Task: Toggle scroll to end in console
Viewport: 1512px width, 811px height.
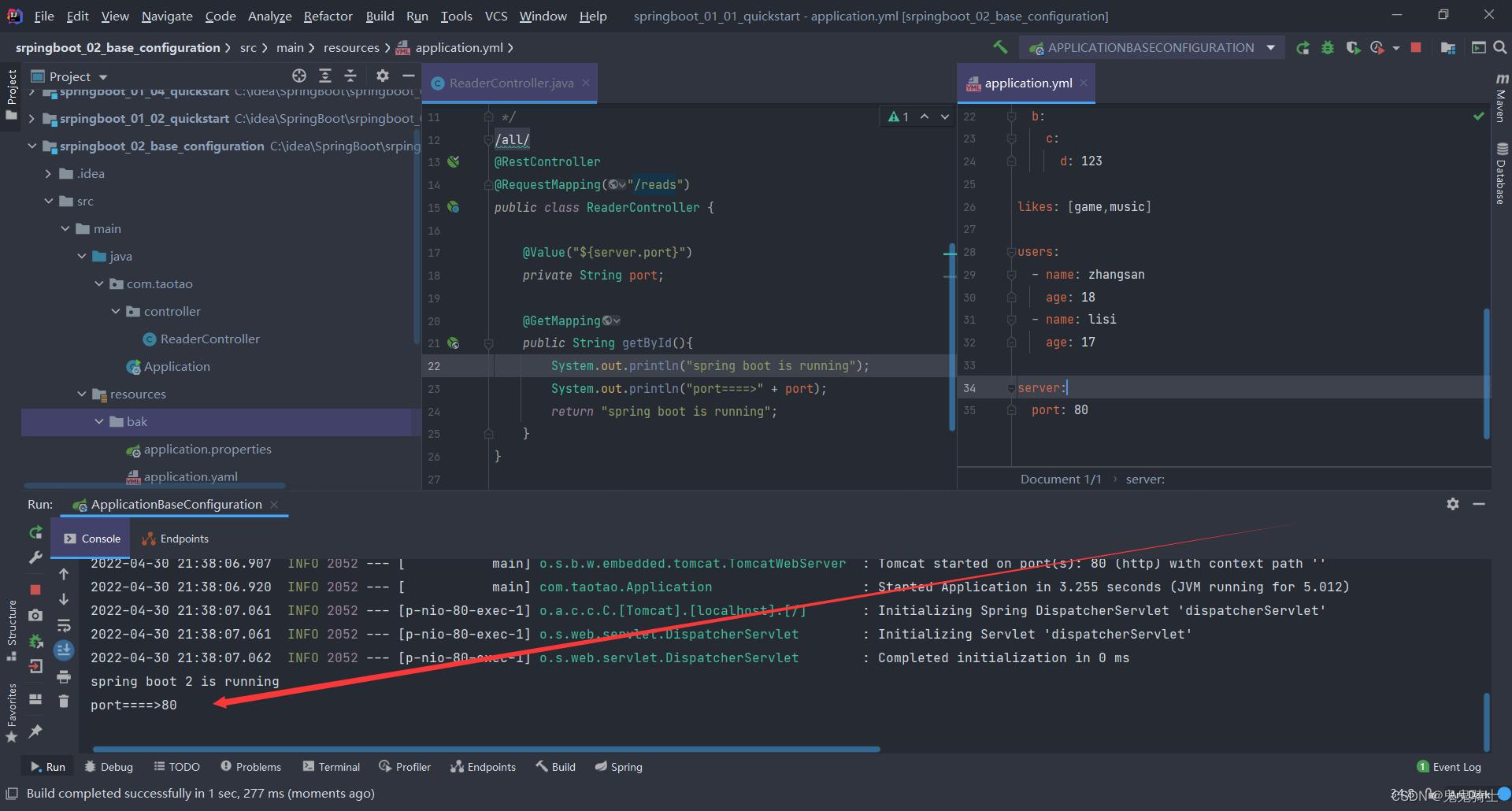Action: click(x=64, y=650)
